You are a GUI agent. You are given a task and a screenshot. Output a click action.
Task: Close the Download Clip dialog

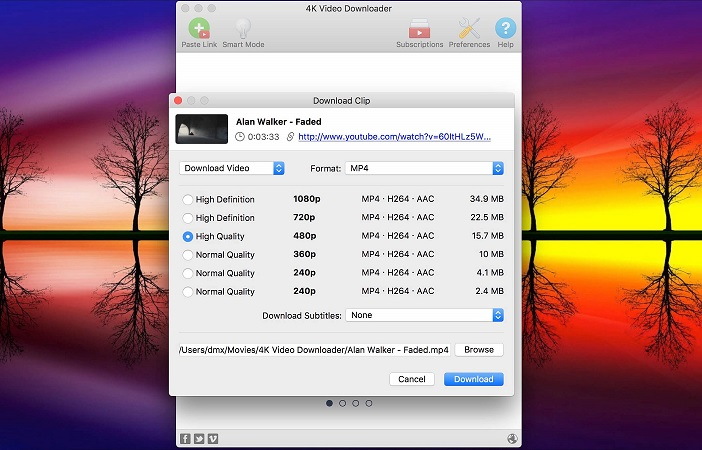pos(178,100)
